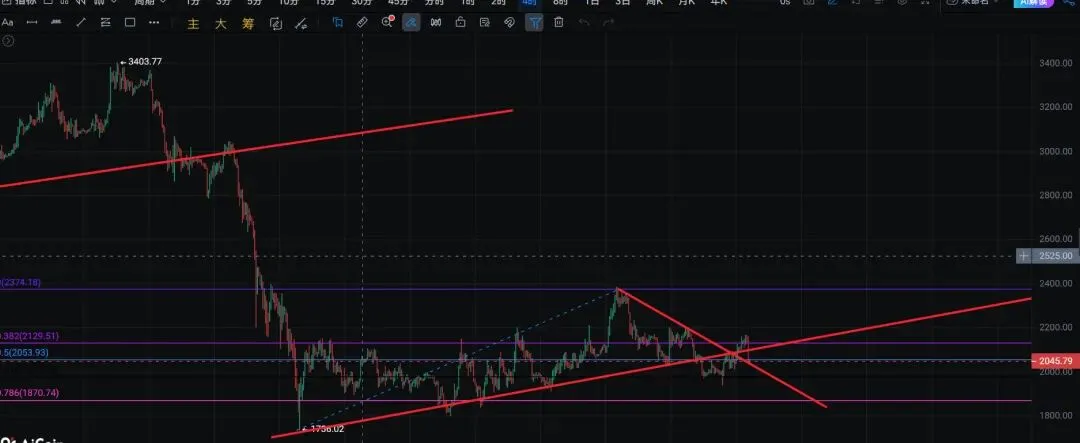Select the Aa text annotation tool
Image resolution: width=1080 pixels, height=443 pixels.
pos(7,23)
